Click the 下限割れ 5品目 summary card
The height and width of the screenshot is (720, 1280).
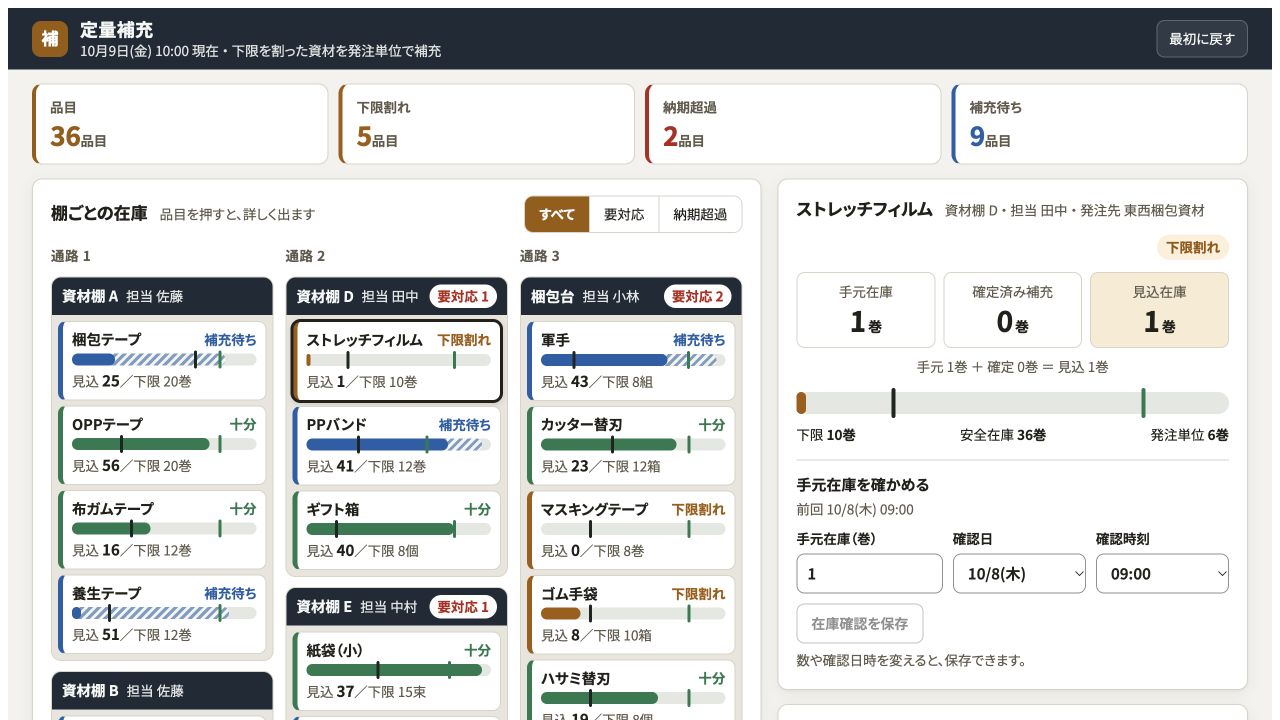[x=486, y=124]
